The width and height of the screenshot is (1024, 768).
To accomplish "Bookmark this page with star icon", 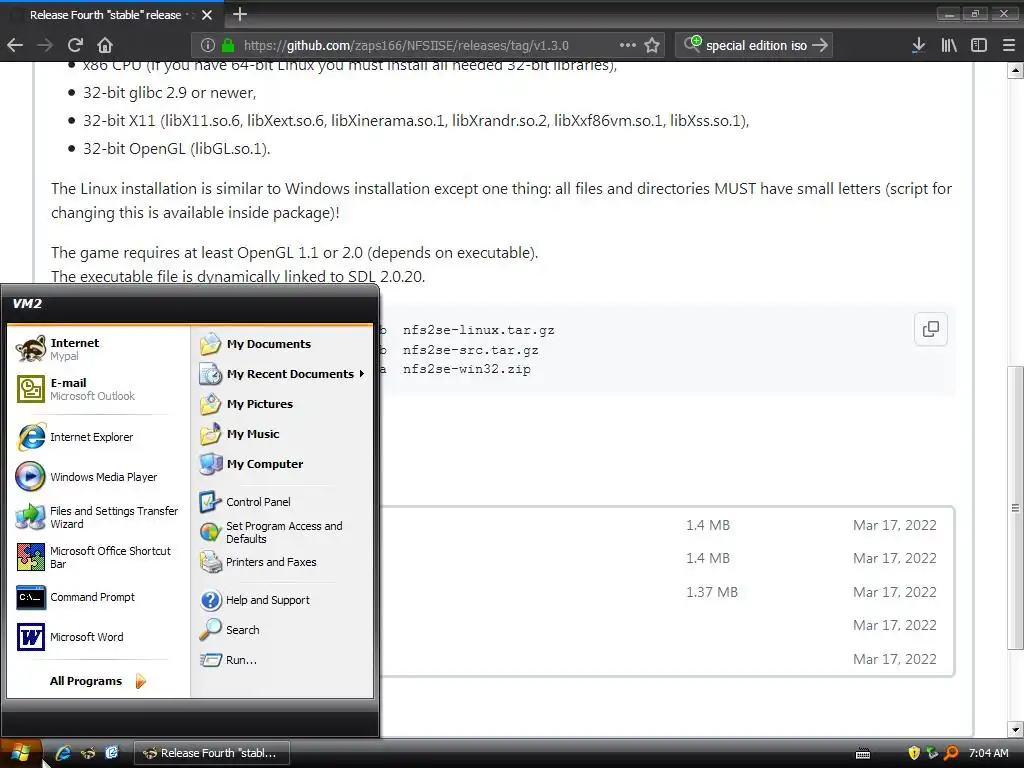I will pyautogui.click(x=652, y=45).
